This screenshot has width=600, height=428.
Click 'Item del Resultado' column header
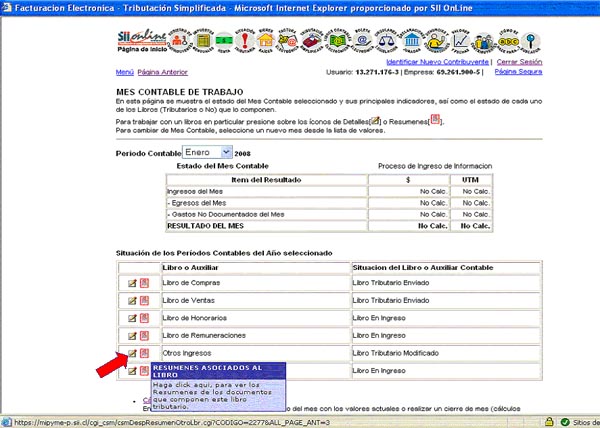266,180
